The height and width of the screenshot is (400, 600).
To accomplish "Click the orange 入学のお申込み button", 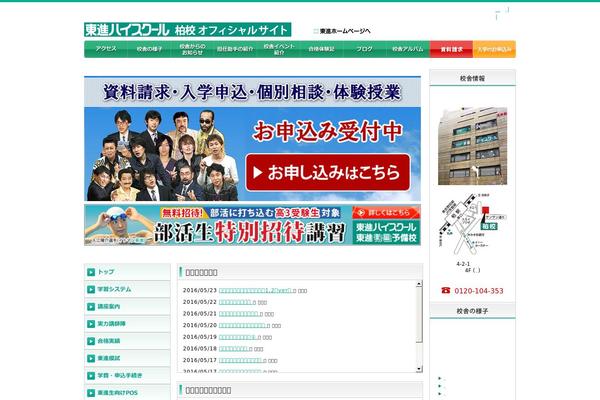I will [494, 49].
